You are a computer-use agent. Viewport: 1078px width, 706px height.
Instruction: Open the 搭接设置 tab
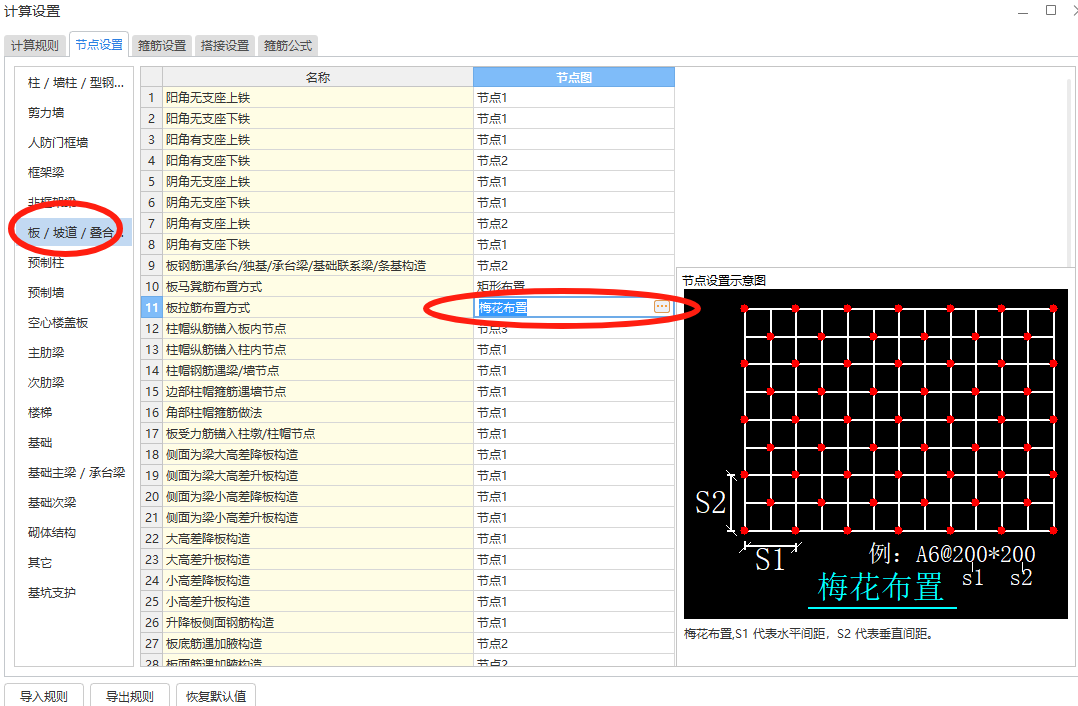225,45
